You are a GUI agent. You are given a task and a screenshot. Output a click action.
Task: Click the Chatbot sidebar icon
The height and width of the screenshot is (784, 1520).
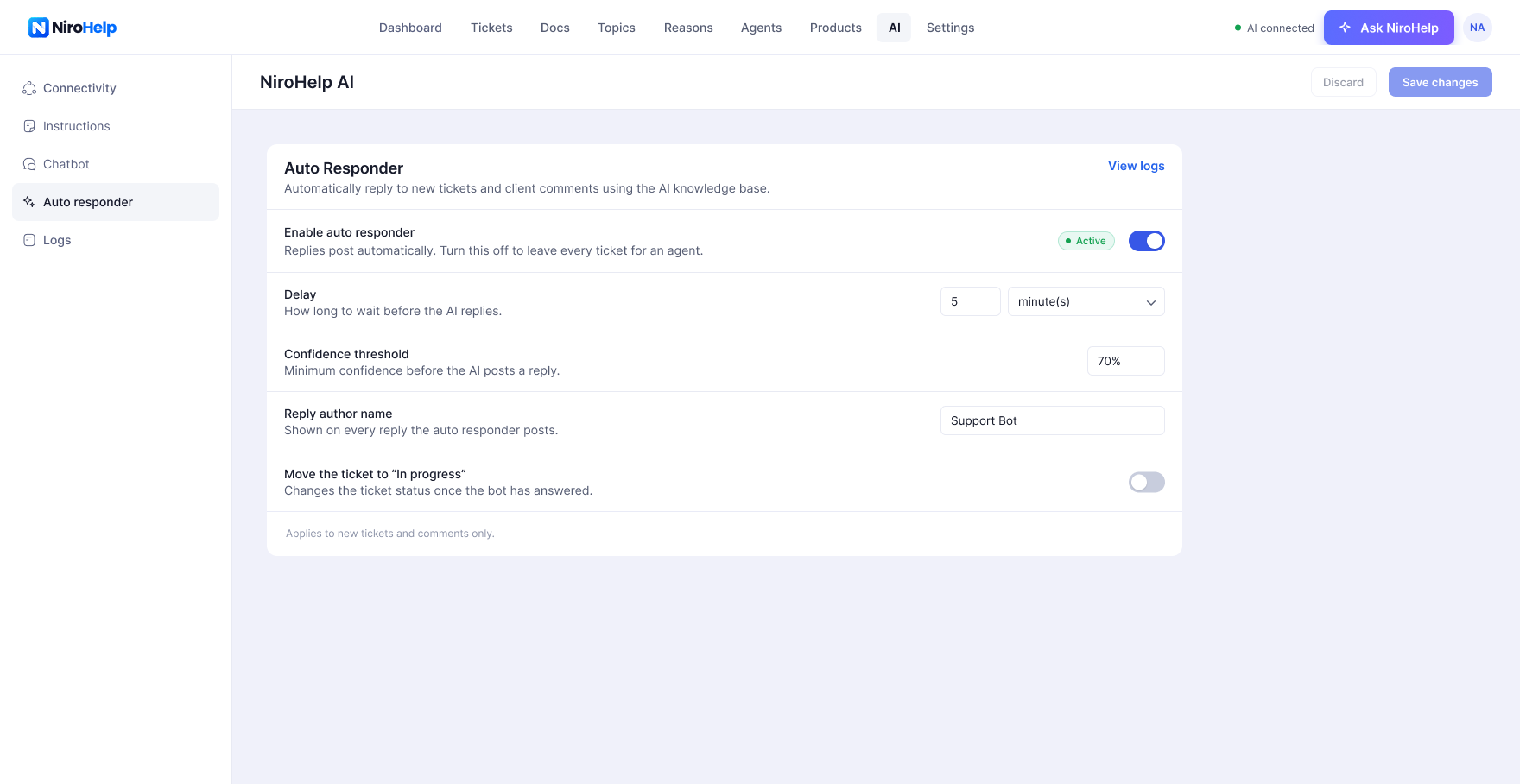(x=29, y=164)
